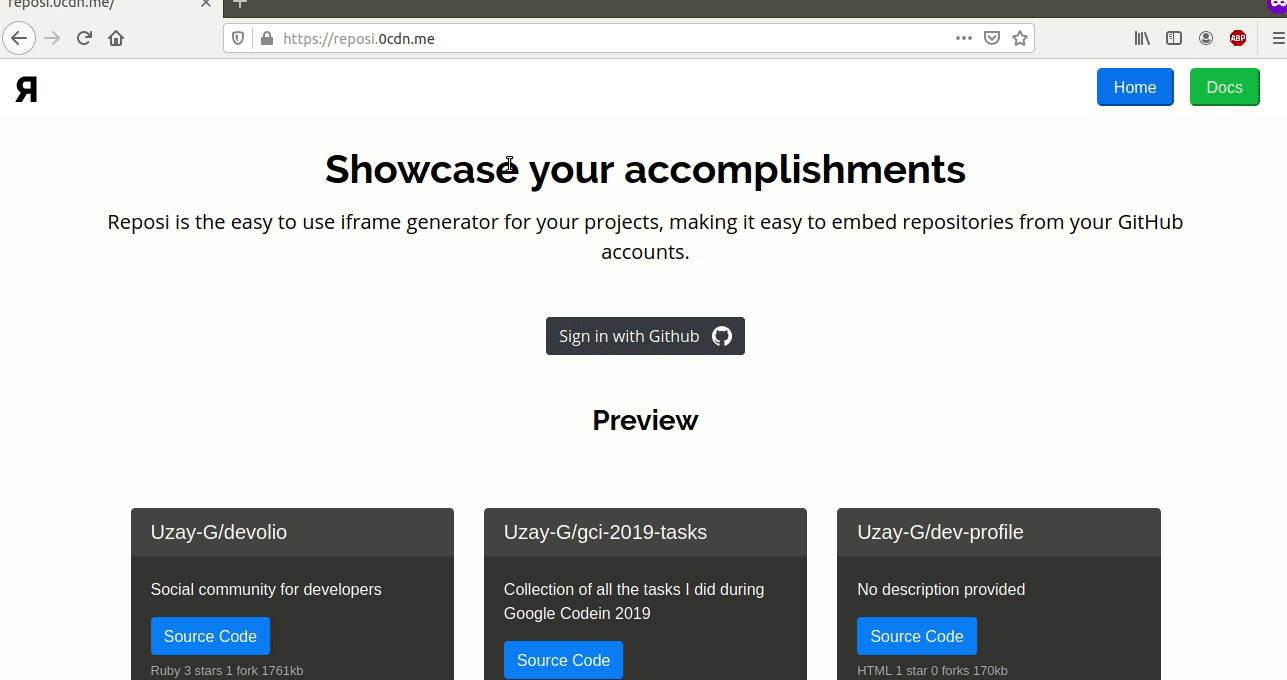This screenshot has width=1287, height=680.
Task: Open the page actions three-dot menu
Action: pyautogui.click(x=964, y=39)
